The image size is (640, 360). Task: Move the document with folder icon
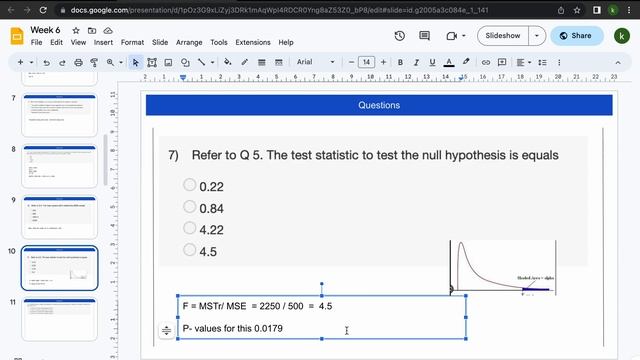[x=92, y=31]
